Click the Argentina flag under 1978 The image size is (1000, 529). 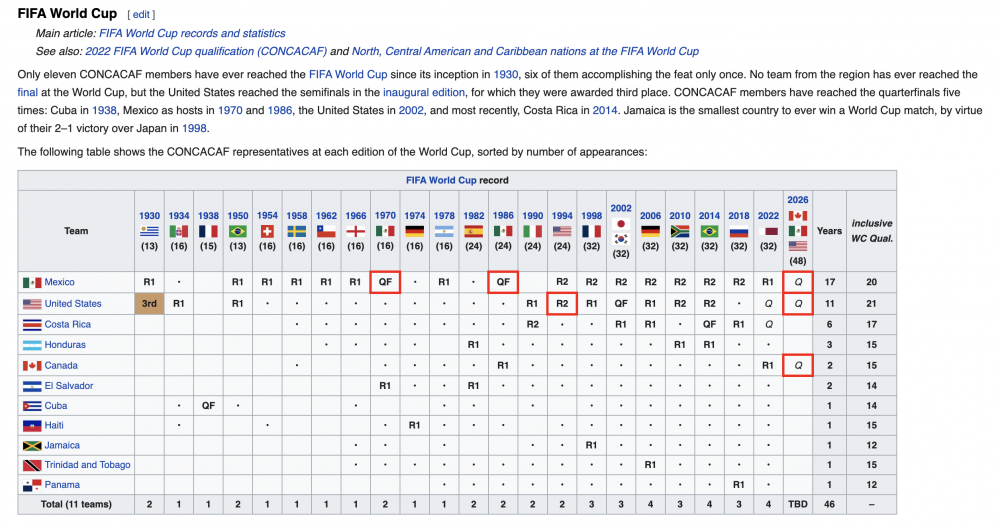pyautogui.click(x=444, y=231)
